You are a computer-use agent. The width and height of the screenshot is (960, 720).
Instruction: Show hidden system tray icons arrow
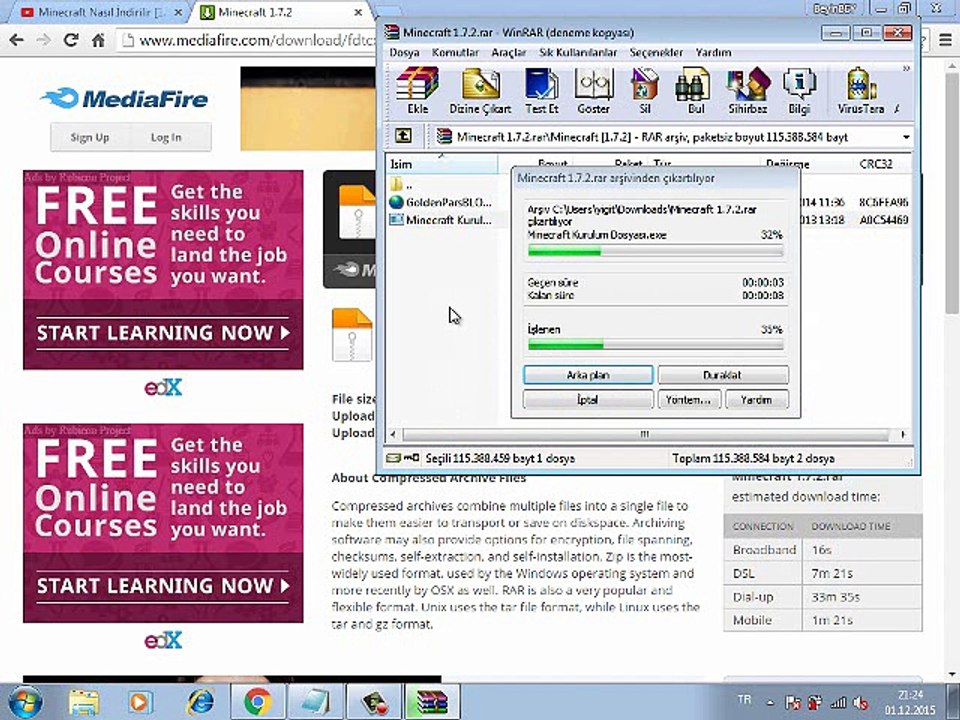point(770,703)
